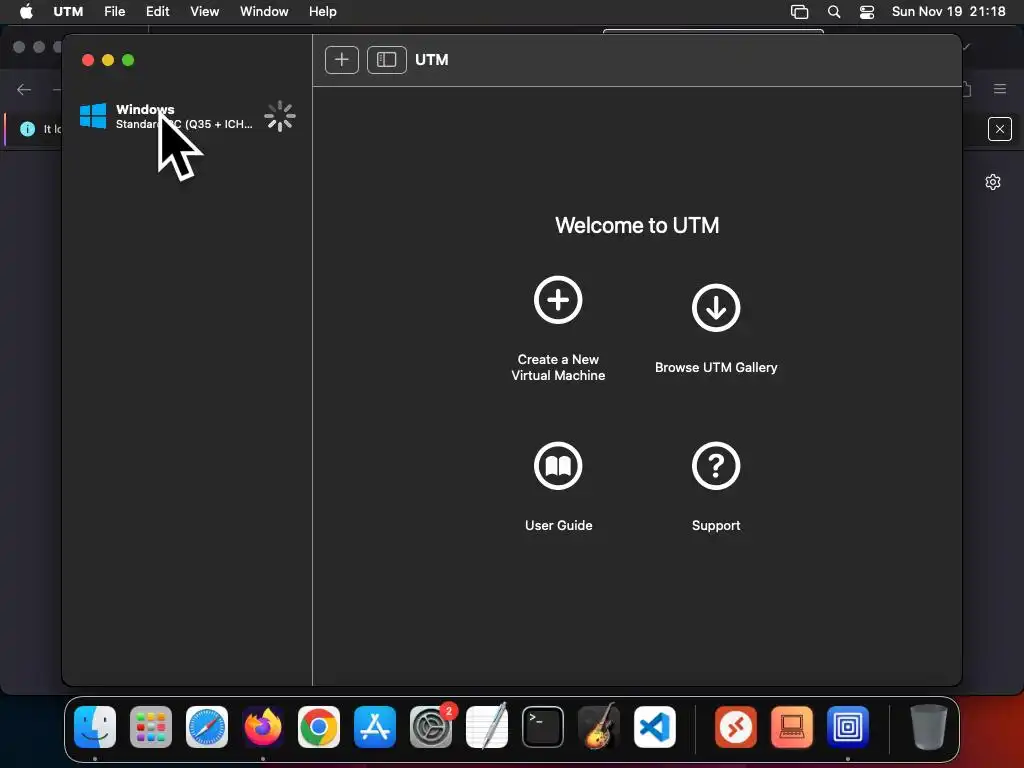Minimize the UTM window with yellow button
The height and width of the screenshot is (768, 1024).
click(108, 60)
